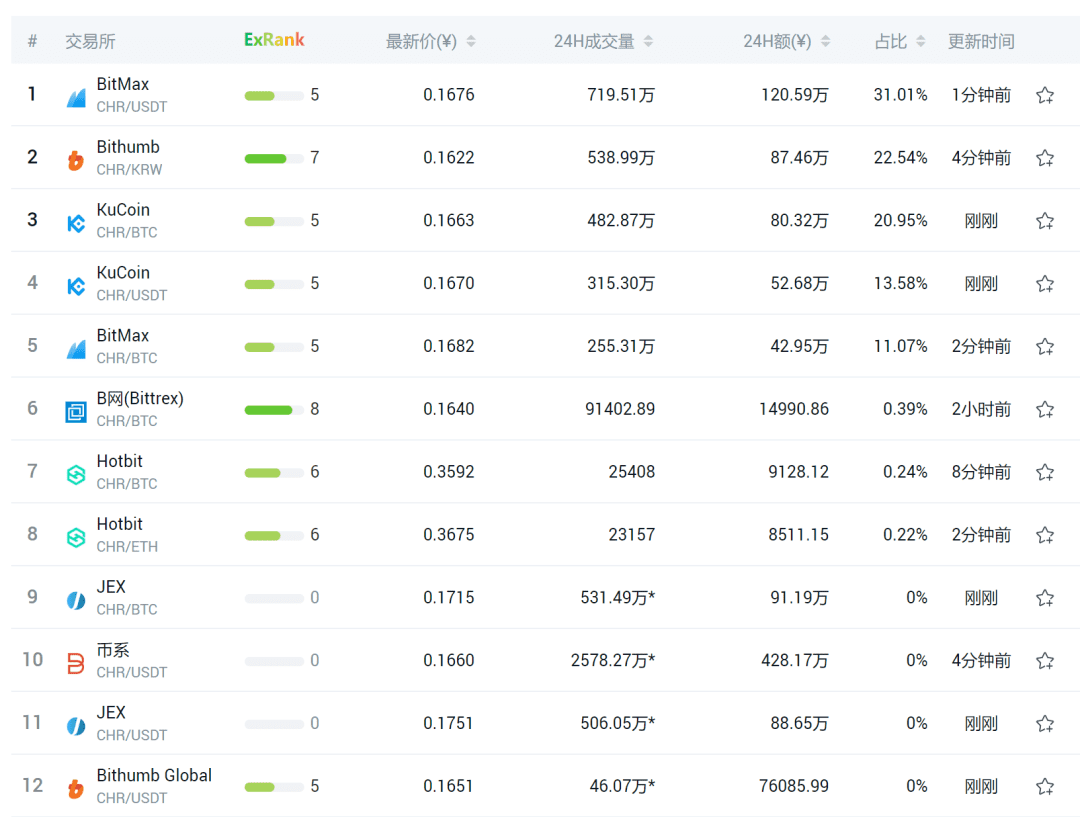Image resolution: width=1080 pixels, height=817 pixels.
Task: Click the Bithumb Global logo
Action: [76, 789]
